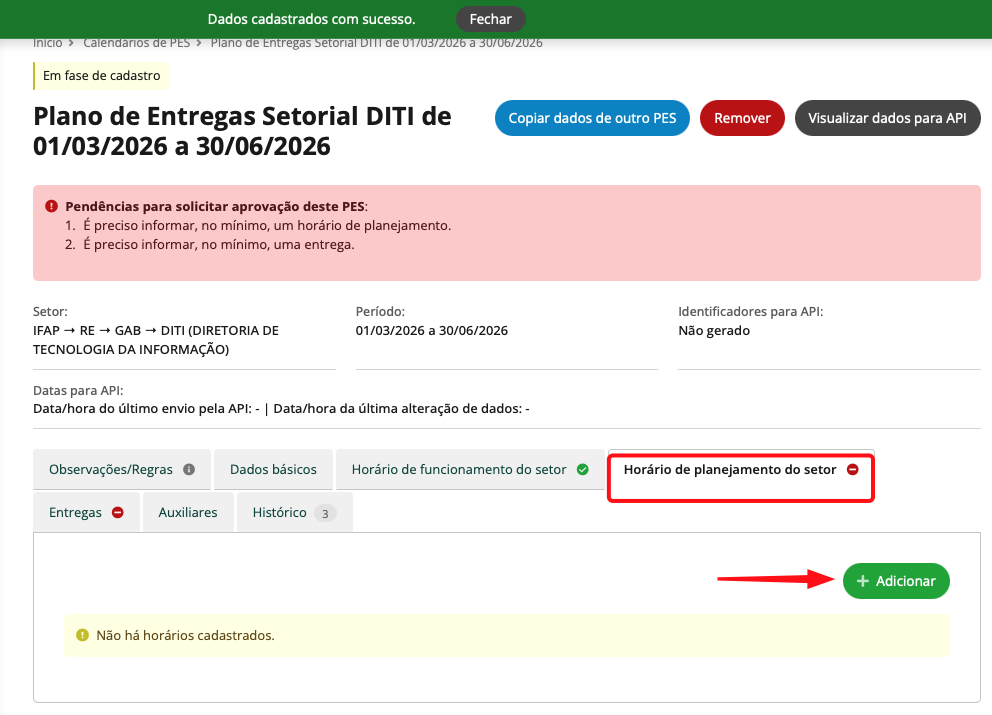Switch to the Dados básicos tab
The width and height of the screenshot is (992, 715).
tap(273, 470)
